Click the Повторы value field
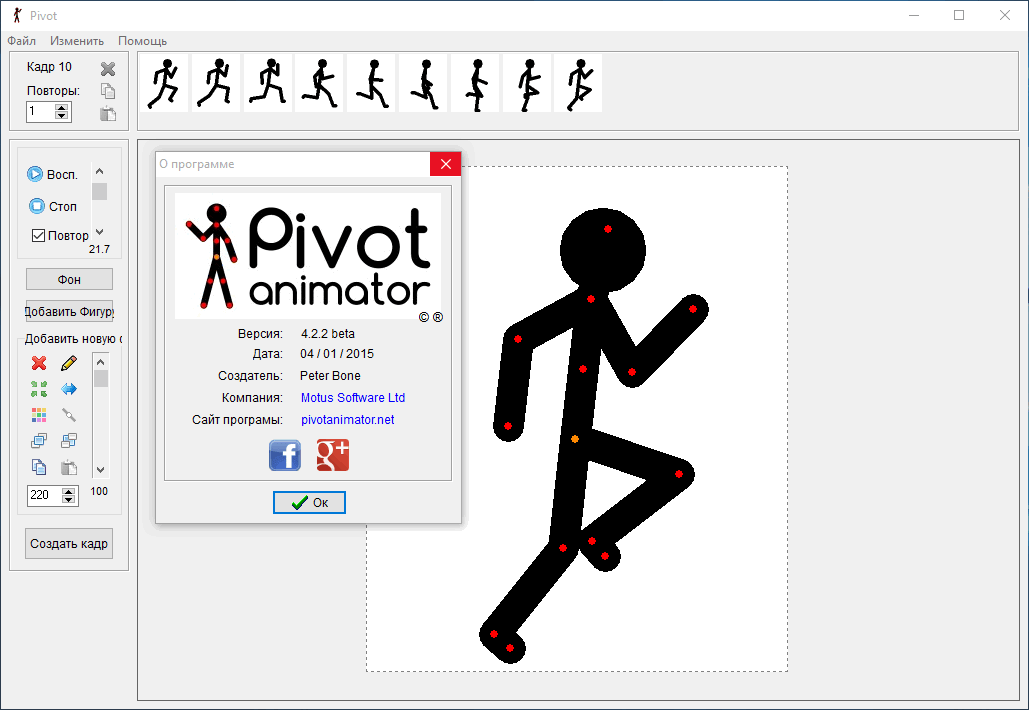1029x710 pixels. click(x=41, y=112)
